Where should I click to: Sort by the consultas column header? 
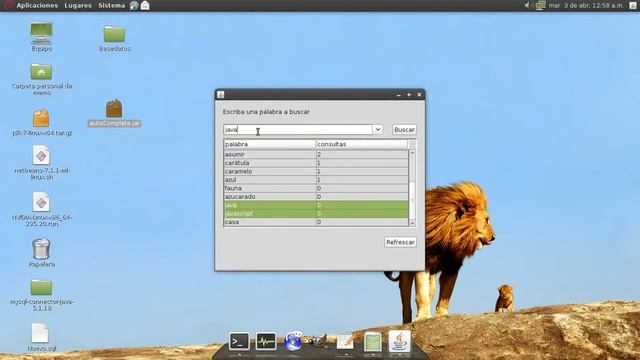point(362,144)
